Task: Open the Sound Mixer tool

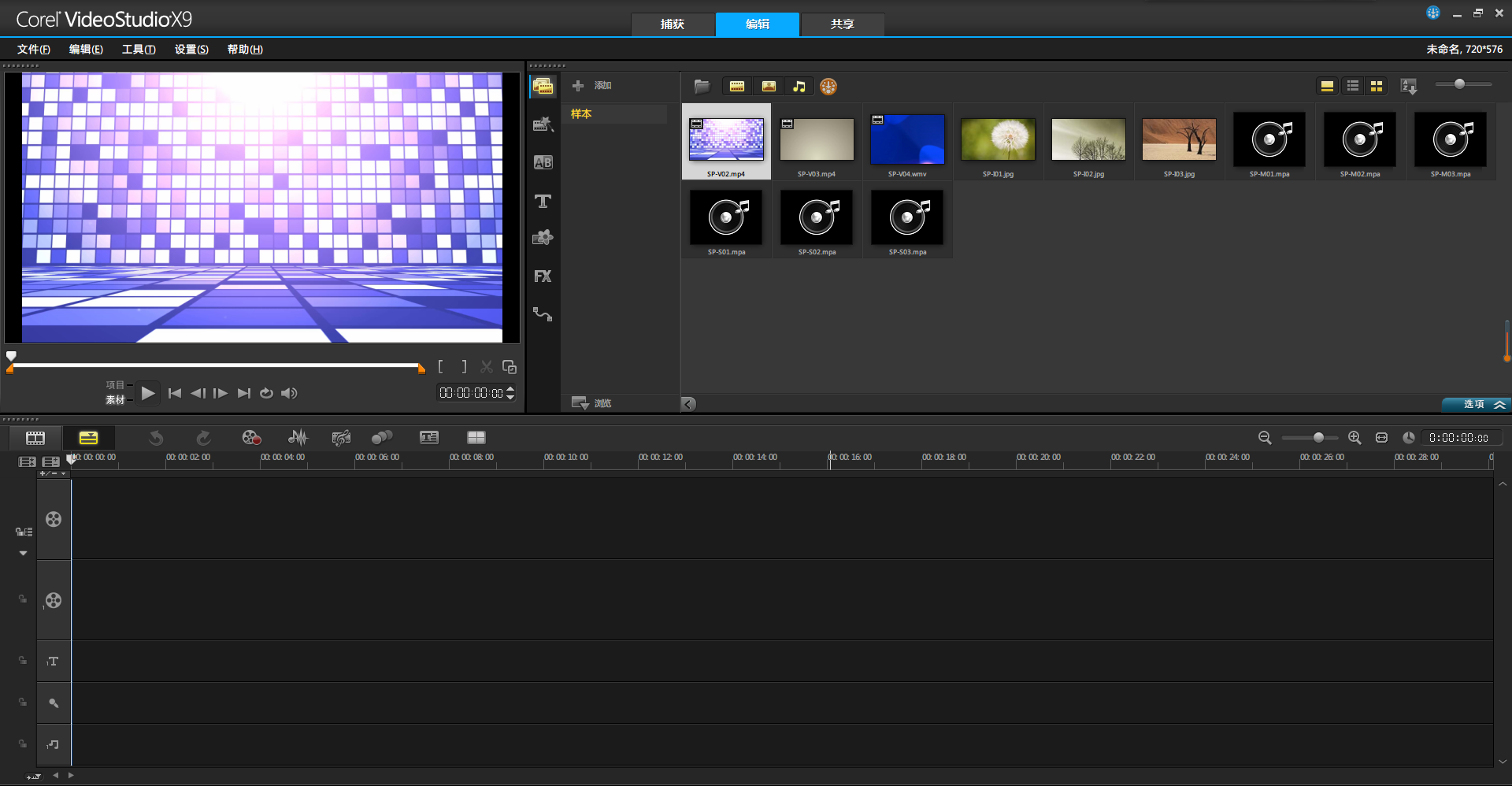Action: [298, 438]
